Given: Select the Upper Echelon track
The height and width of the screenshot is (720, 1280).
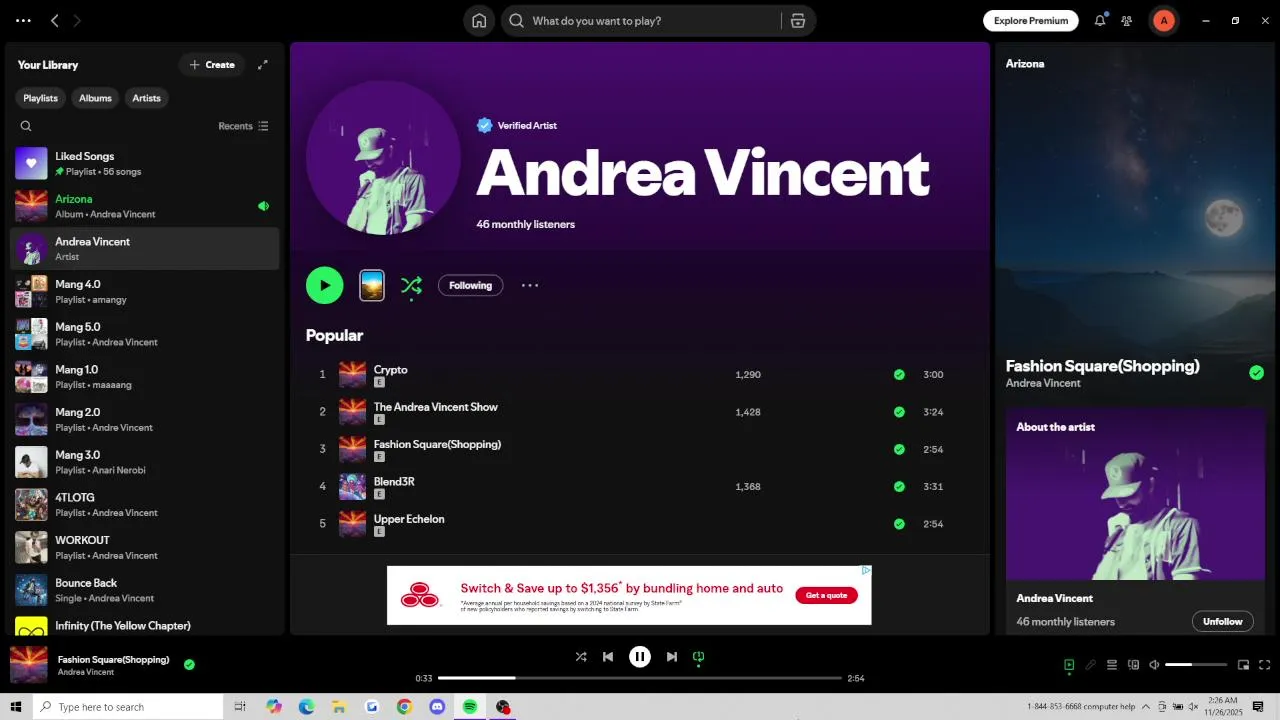Looking at the screenshot, I should pyautogui.click(x=640, y=524).
